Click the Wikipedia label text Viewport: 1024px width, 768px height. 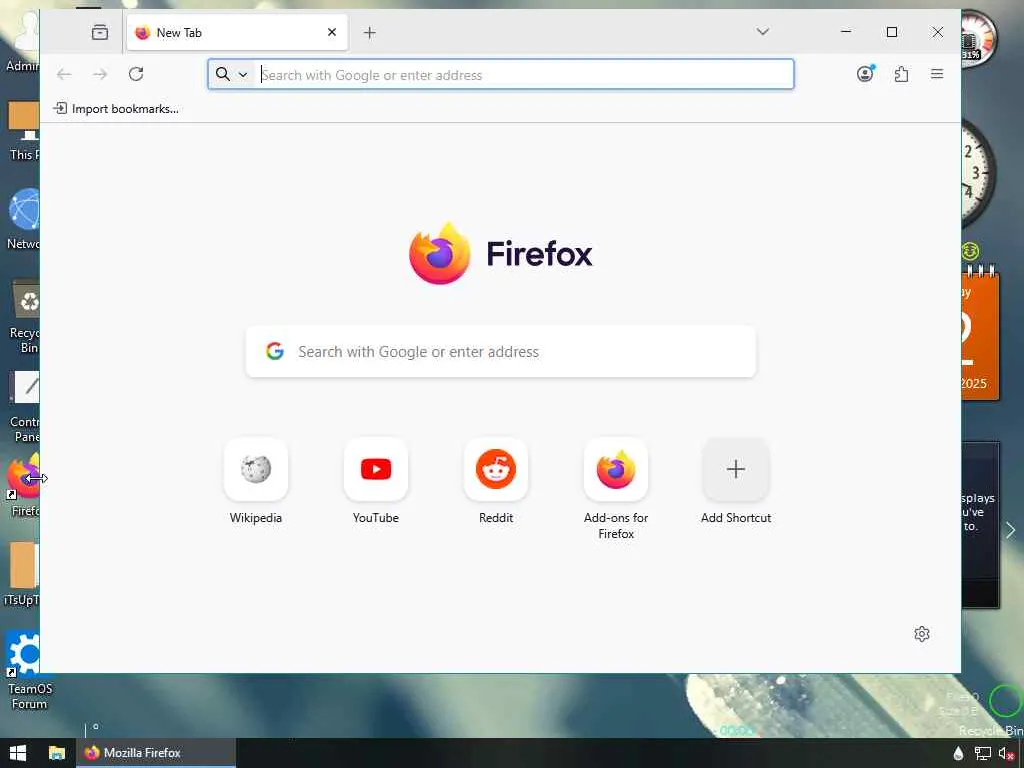click(255, 518)
